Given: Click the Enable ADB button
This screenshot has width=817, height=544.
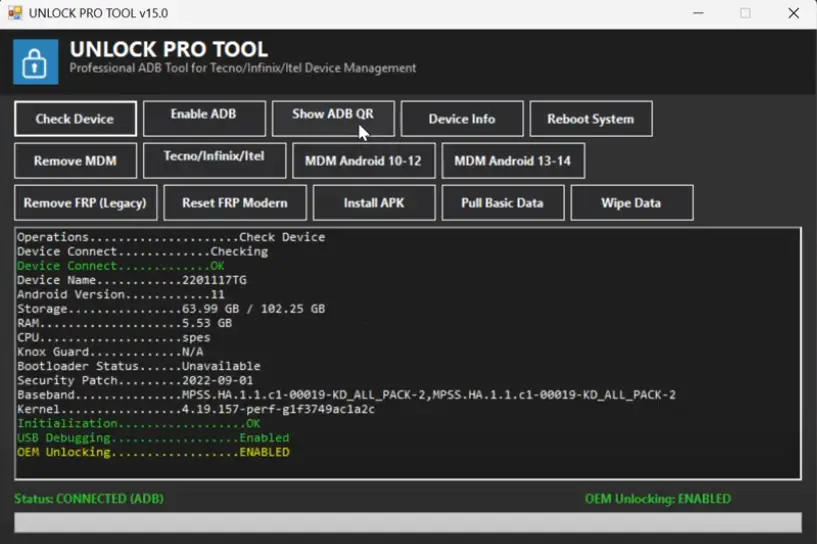Looking at the screenshot, I should click(204, 119).
